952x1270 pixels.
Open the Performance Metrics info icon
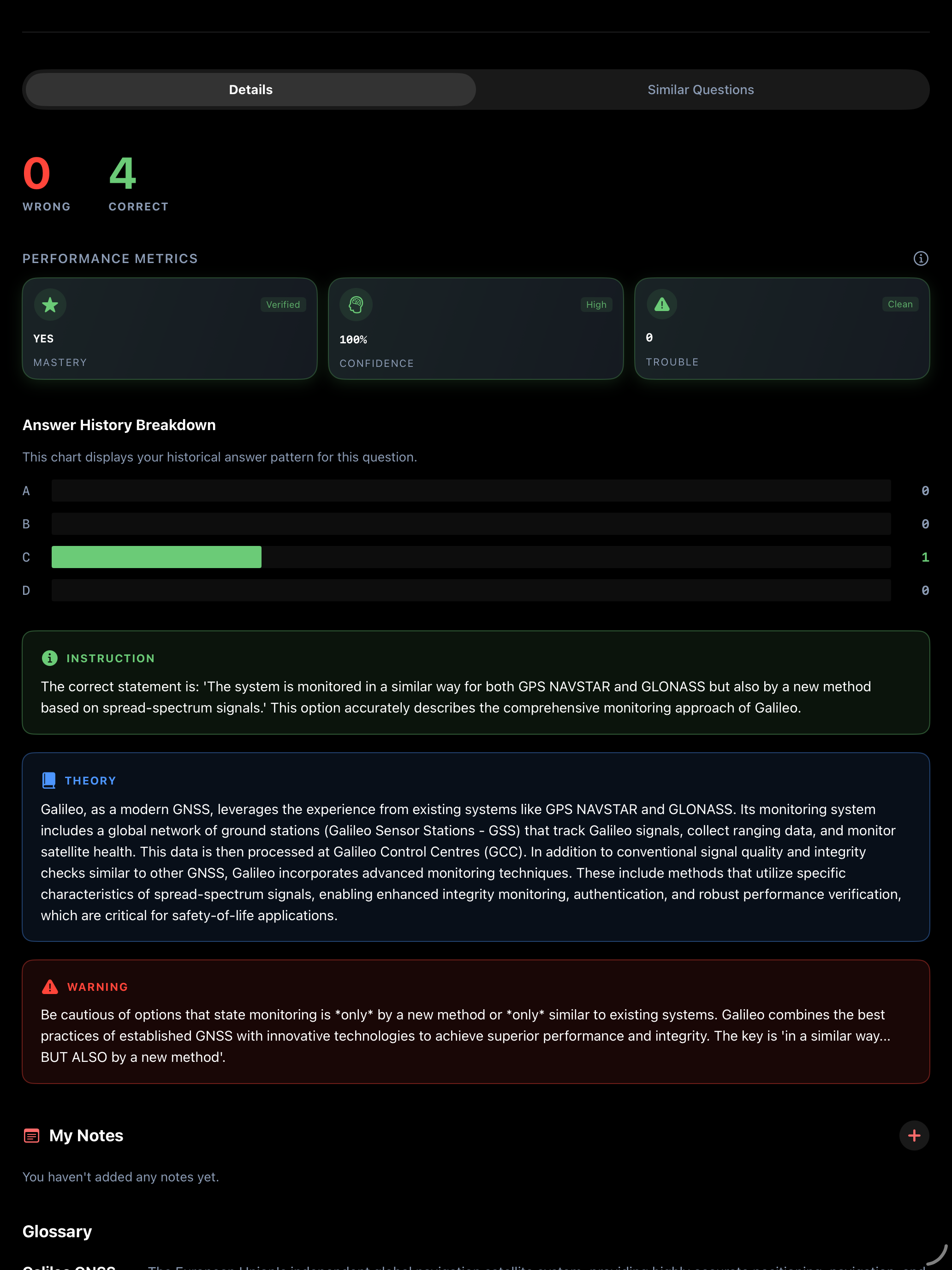pyautogui.click(x=921, y=259)
